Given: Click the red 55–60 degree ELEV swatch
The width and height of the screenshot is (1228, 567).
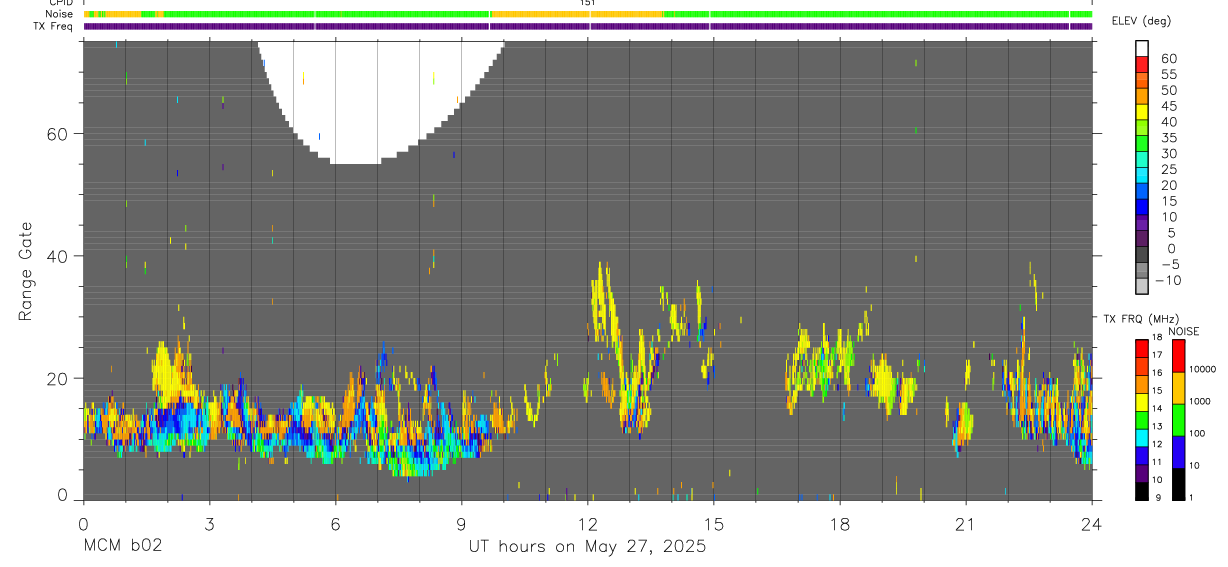Looking at the screenshot, I should [1141, 64].
